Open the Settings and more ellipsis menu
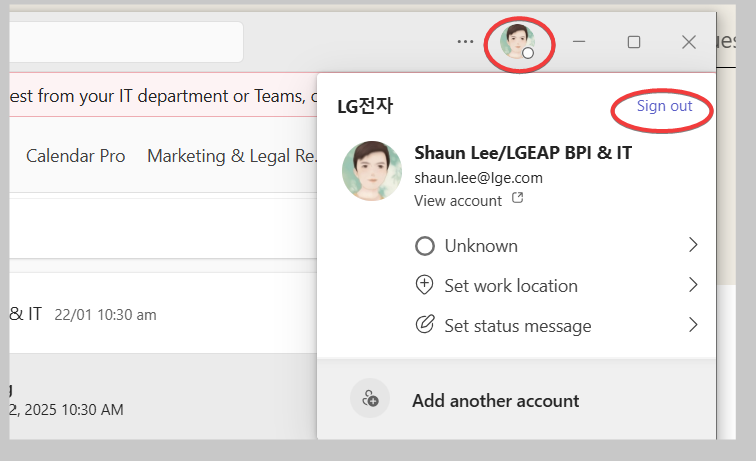 click(465, 42)
